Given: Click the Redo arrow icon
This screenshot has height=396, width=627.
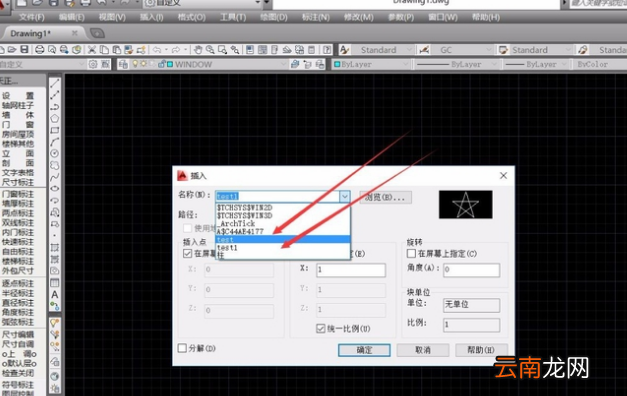Looking at the screenshot, I should coord(176,50).
